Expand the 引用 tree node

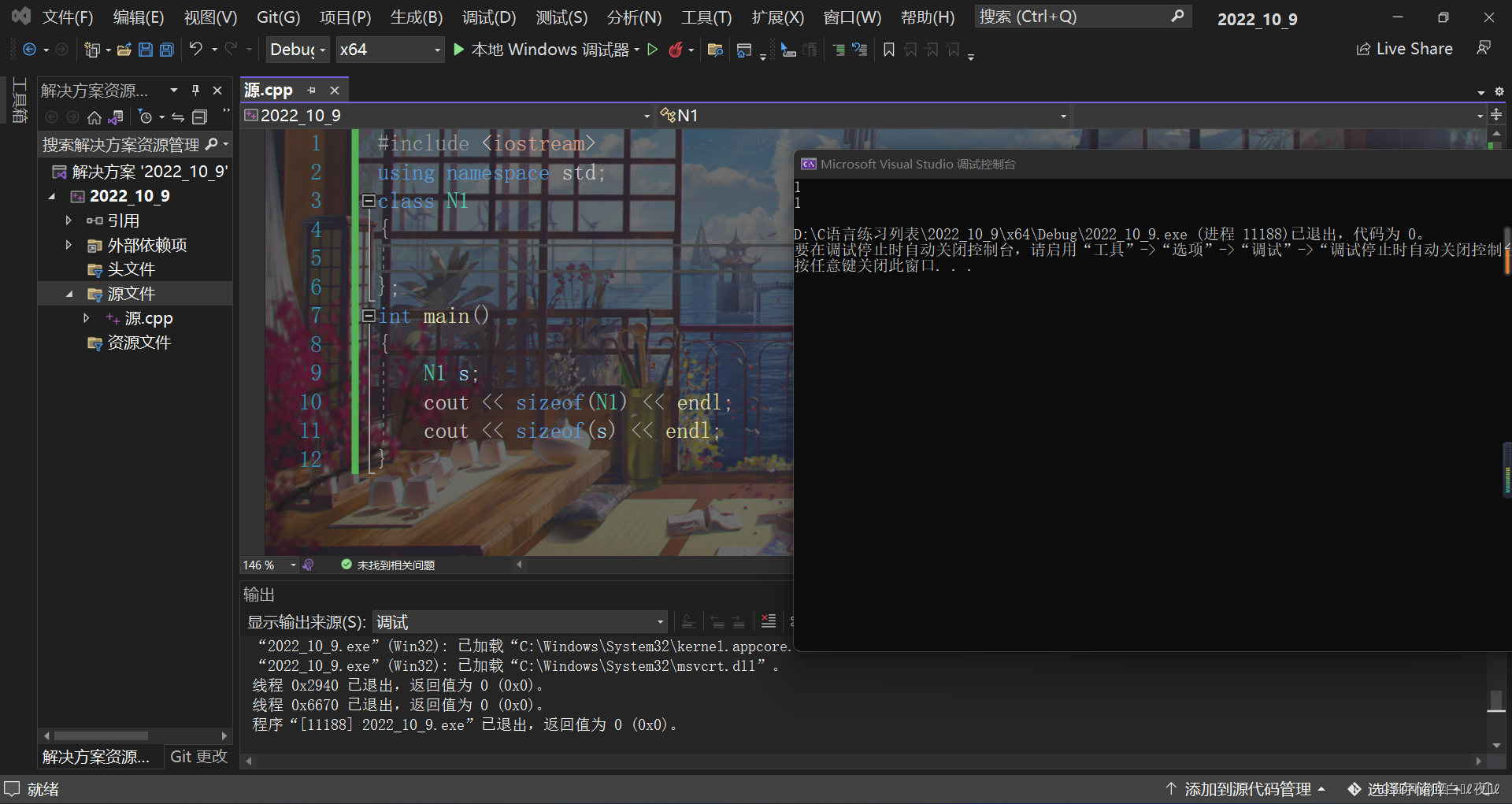pyautogui.click(x=69, y=220)
